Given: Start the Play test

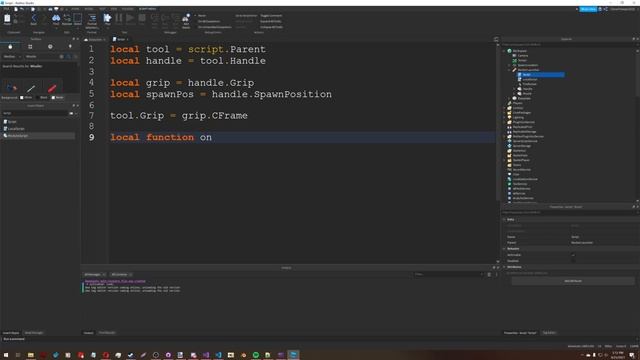Looking at the screenshot, I should pyautogui.click(x=107, y=18).
